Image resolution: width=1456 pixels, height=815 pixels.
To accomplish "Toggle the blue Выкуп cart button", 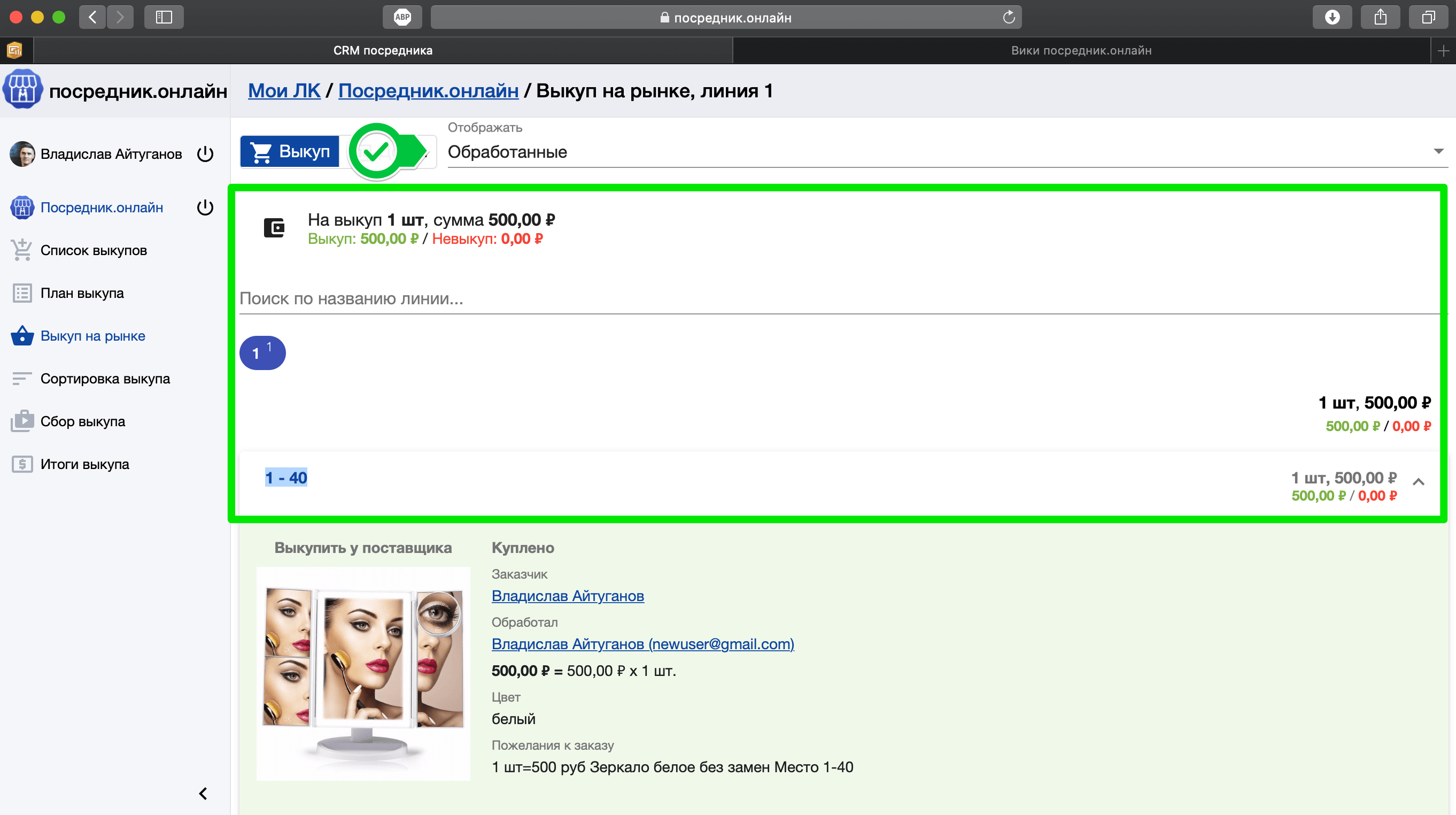I will [290, 151].
